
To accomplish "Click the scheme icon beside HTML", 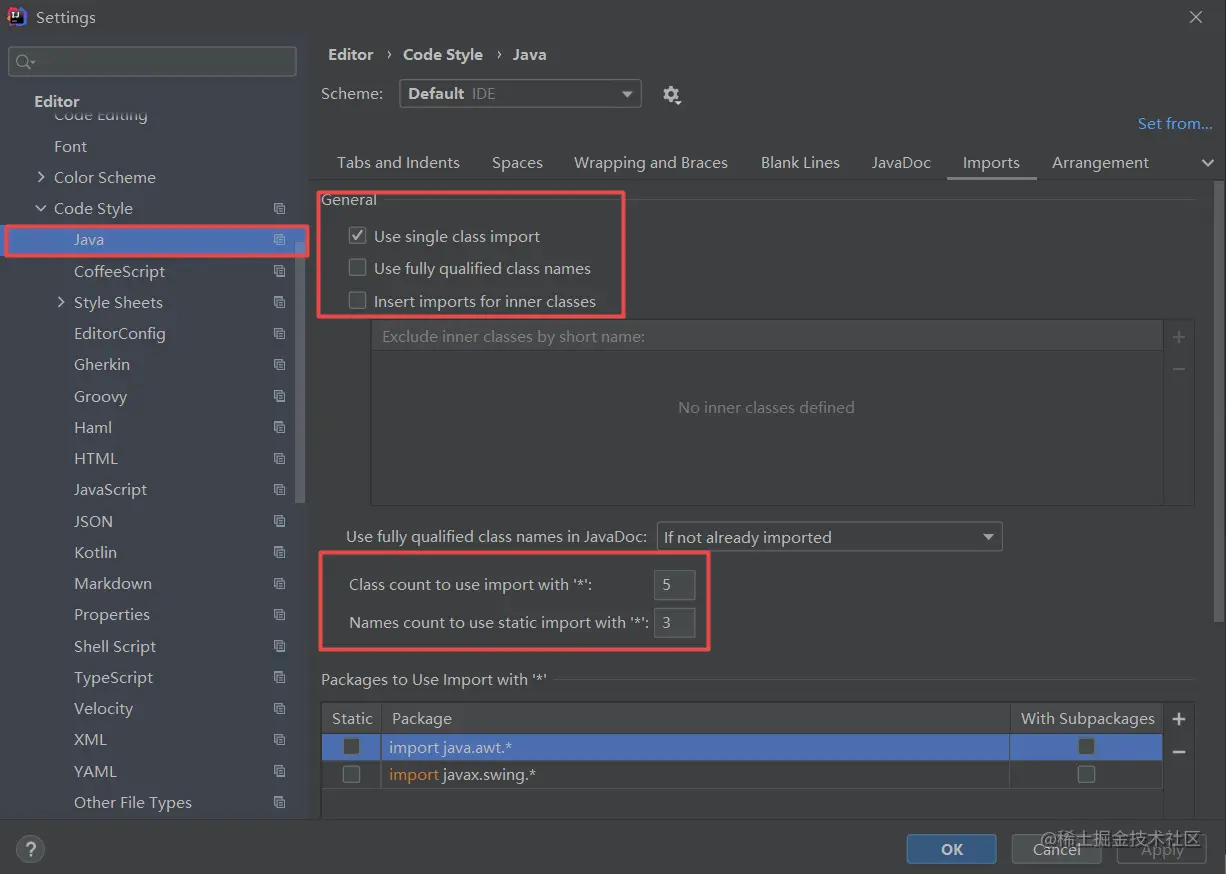I will coord(279,458).
